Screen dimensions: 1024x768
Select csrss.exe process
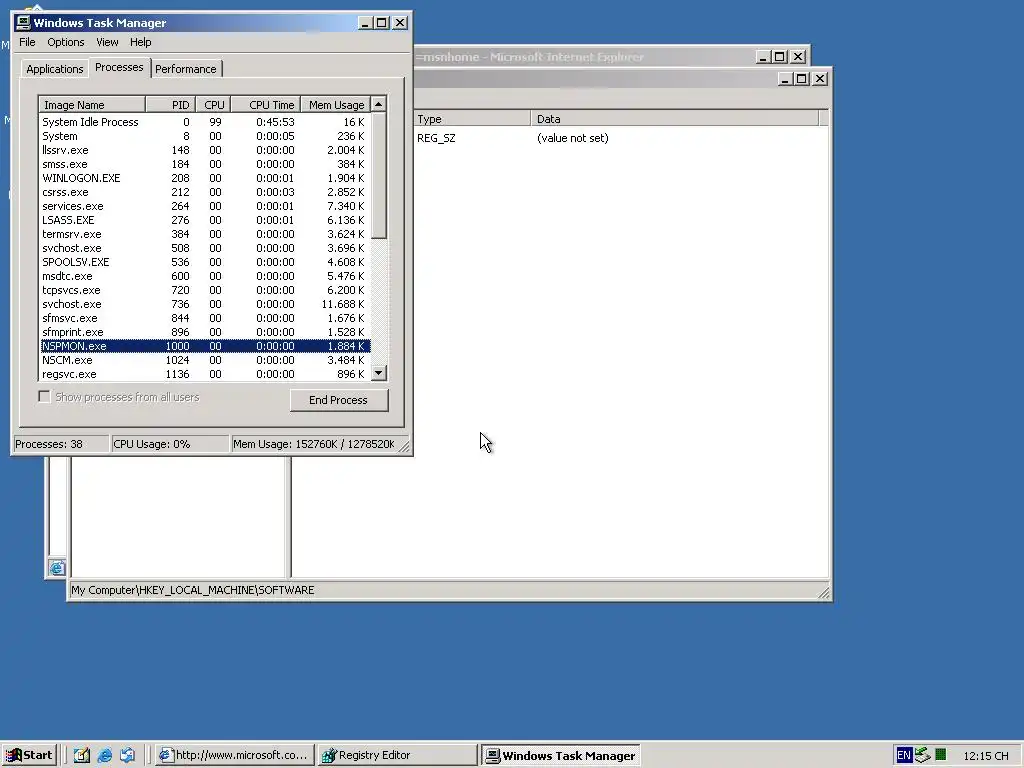pos(205,192)
